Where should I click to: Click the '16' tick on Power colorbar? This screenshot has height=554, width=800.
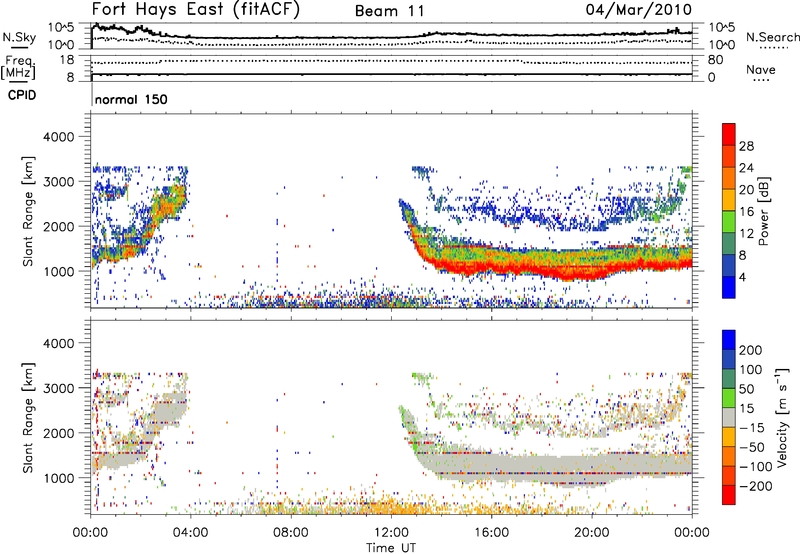tap(746, 212)
